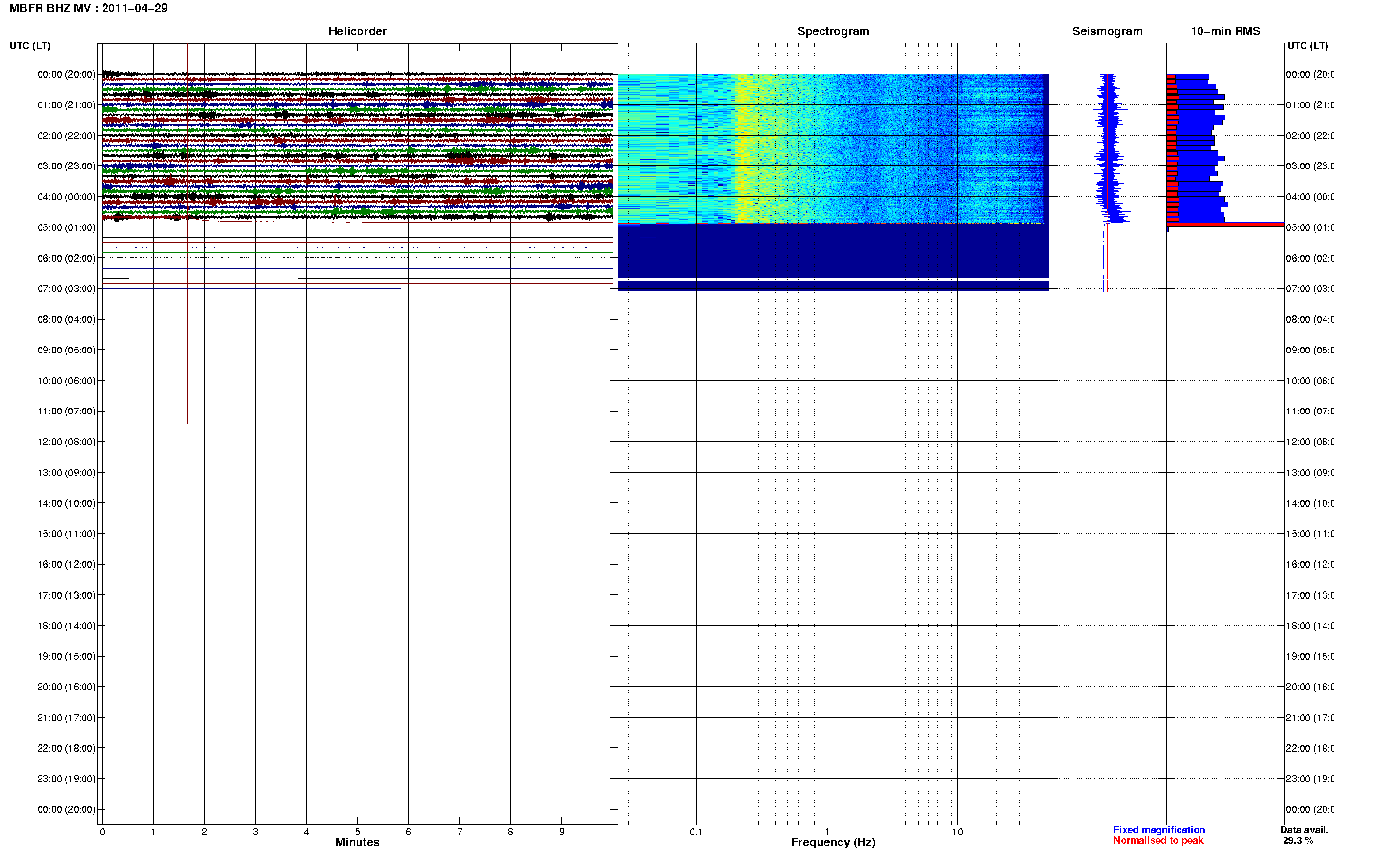
Task: Click the left '18:00 (14:00)' time label
Action: pyautogui.click(x=66, y=626)
